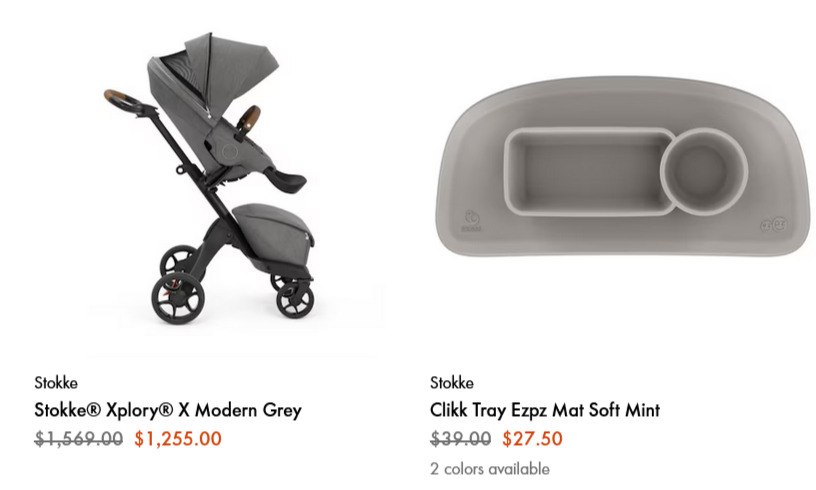Click the Clikk Tray Ezpz Mat Soft Mint title
Image resolution: width=816 pixels, height=490 pixels.
point(545,410)
